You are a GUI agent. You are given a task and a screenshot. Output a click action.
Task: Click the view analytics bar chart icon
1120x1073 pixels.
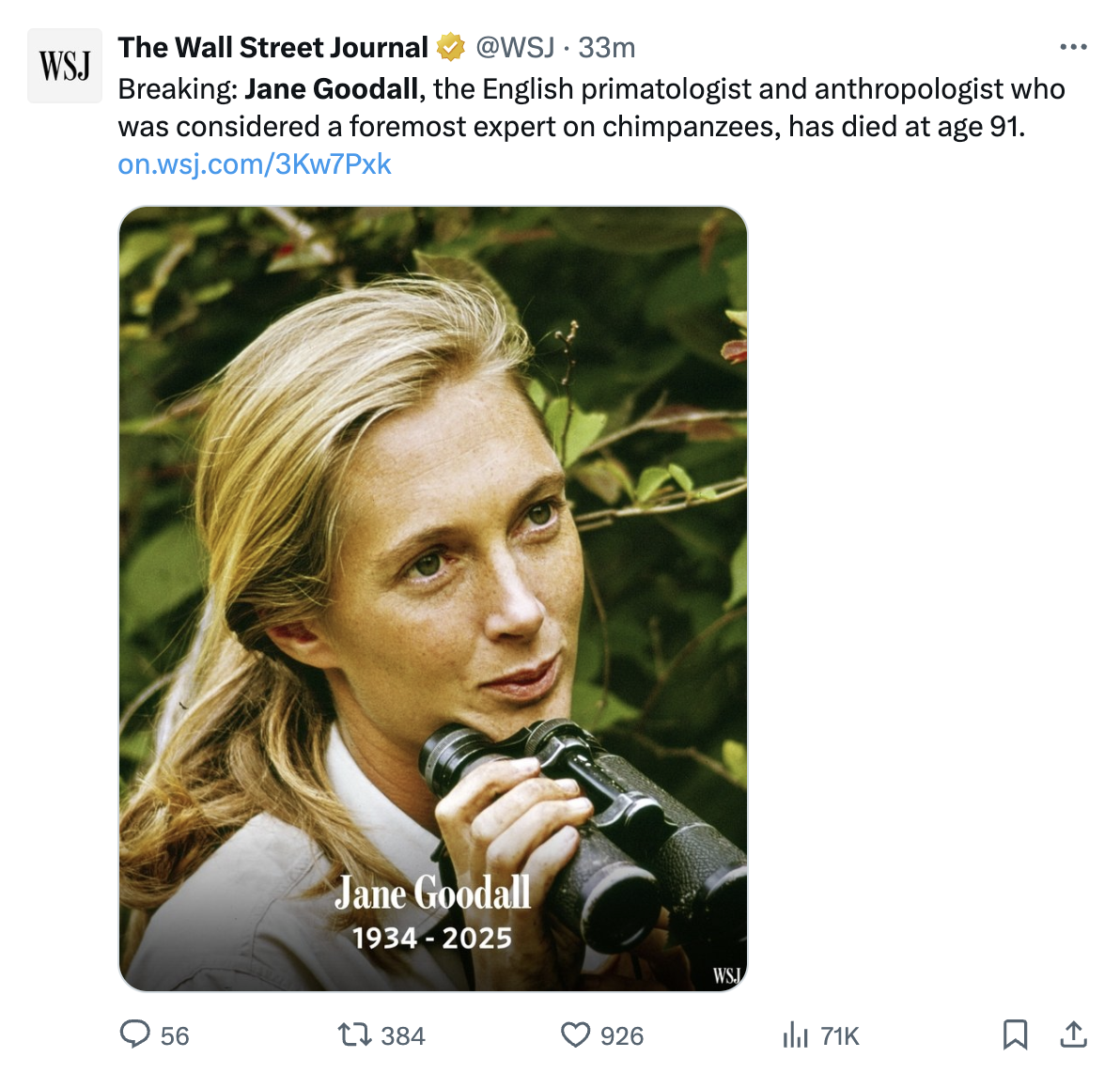pos(795,1035)
